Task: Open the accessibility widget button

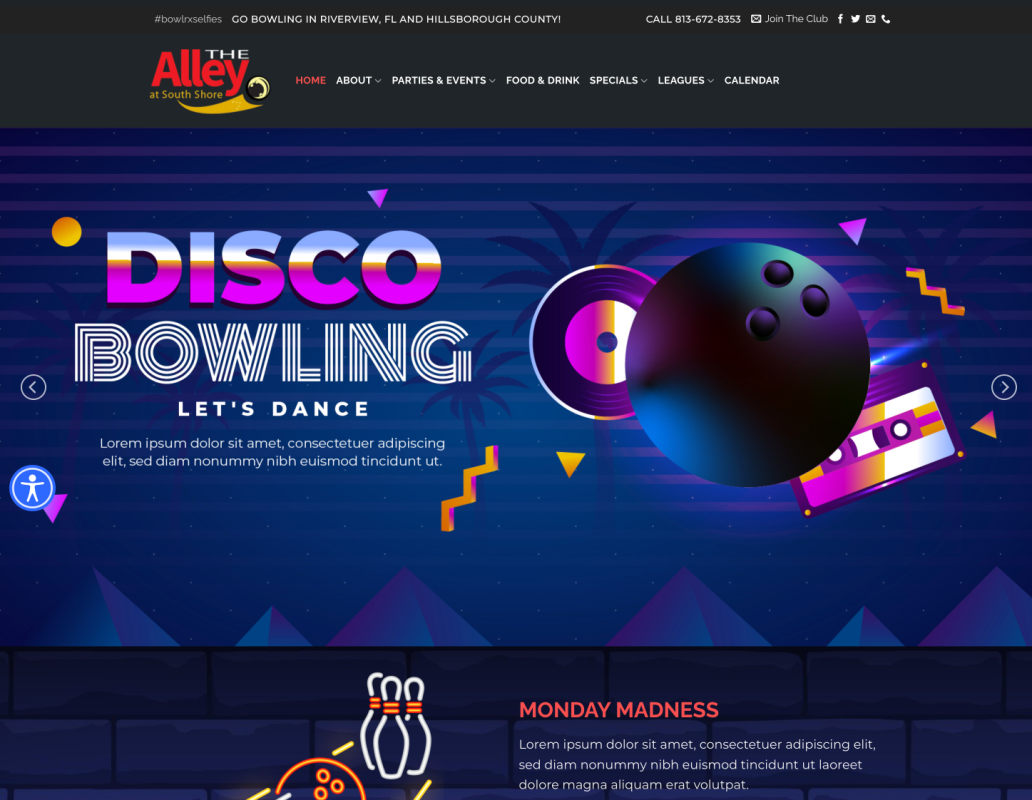Action: pyautogui.click(x=32, y=488)
